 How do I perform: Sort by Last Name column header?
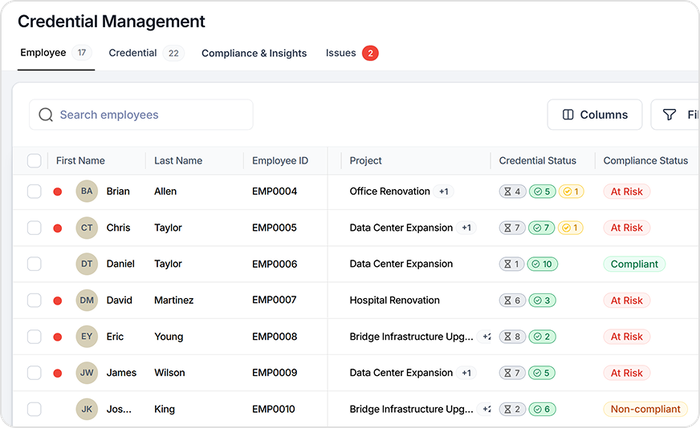178,161
